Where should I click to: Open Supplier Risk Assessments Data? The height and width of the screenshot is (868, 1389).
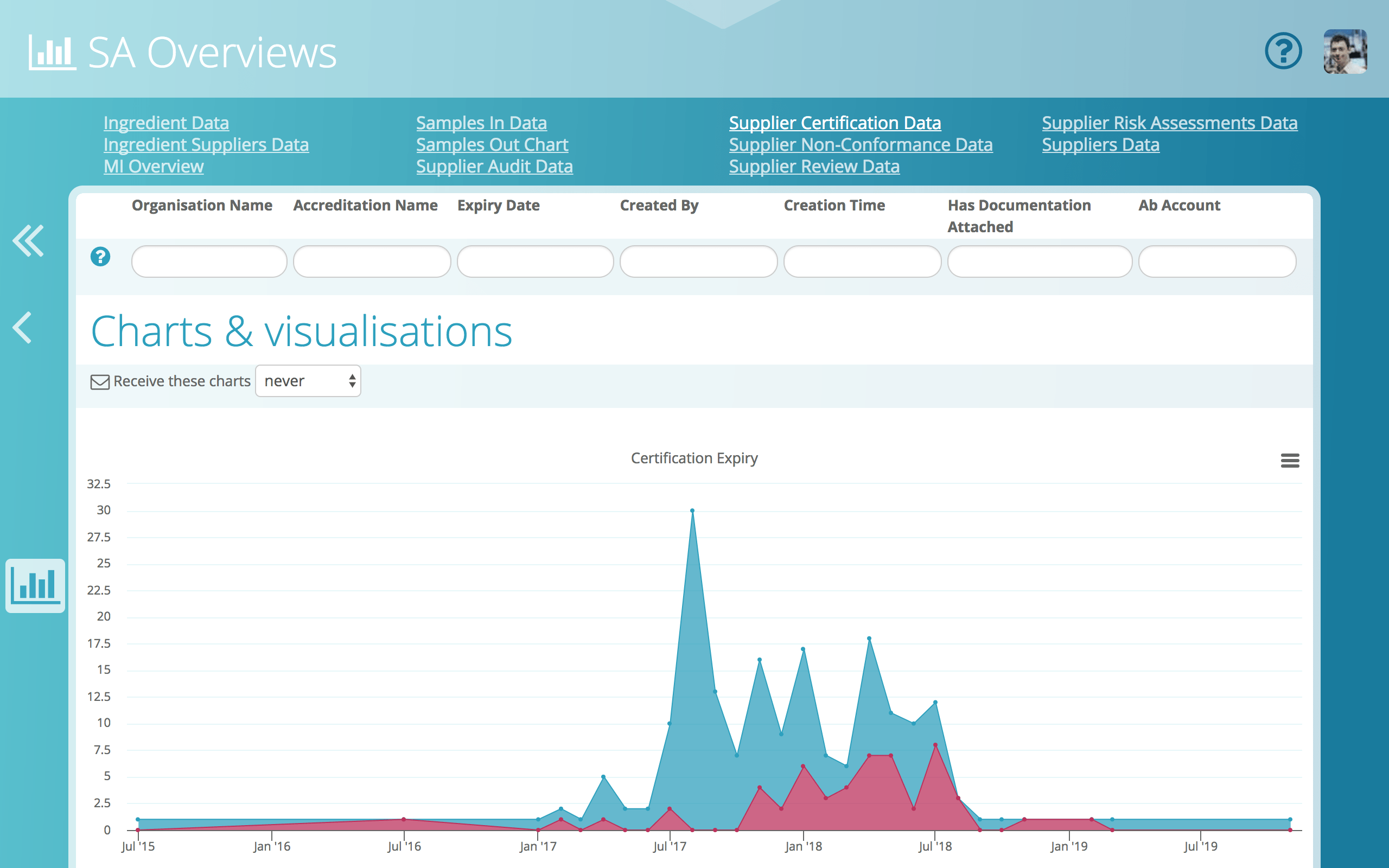coord(1170,122)
